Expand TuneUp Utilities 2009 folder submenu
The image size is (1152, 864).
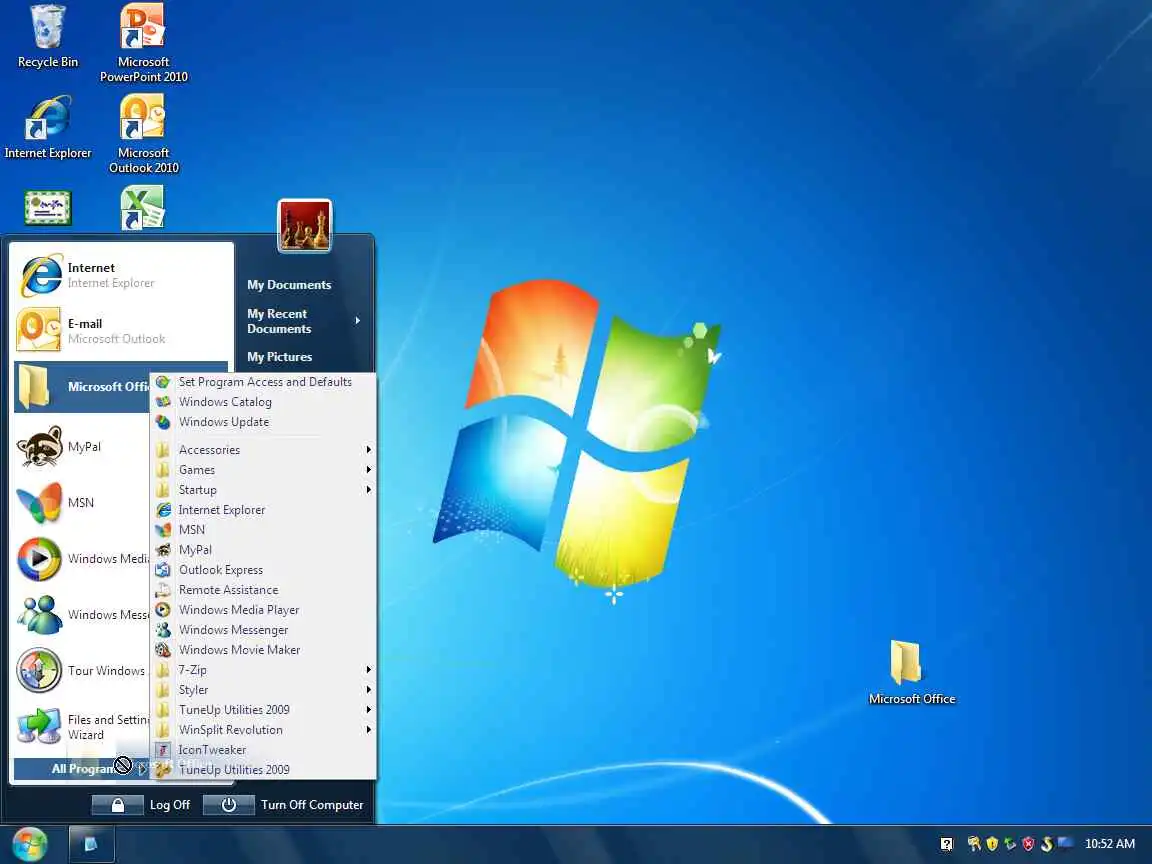264,710
